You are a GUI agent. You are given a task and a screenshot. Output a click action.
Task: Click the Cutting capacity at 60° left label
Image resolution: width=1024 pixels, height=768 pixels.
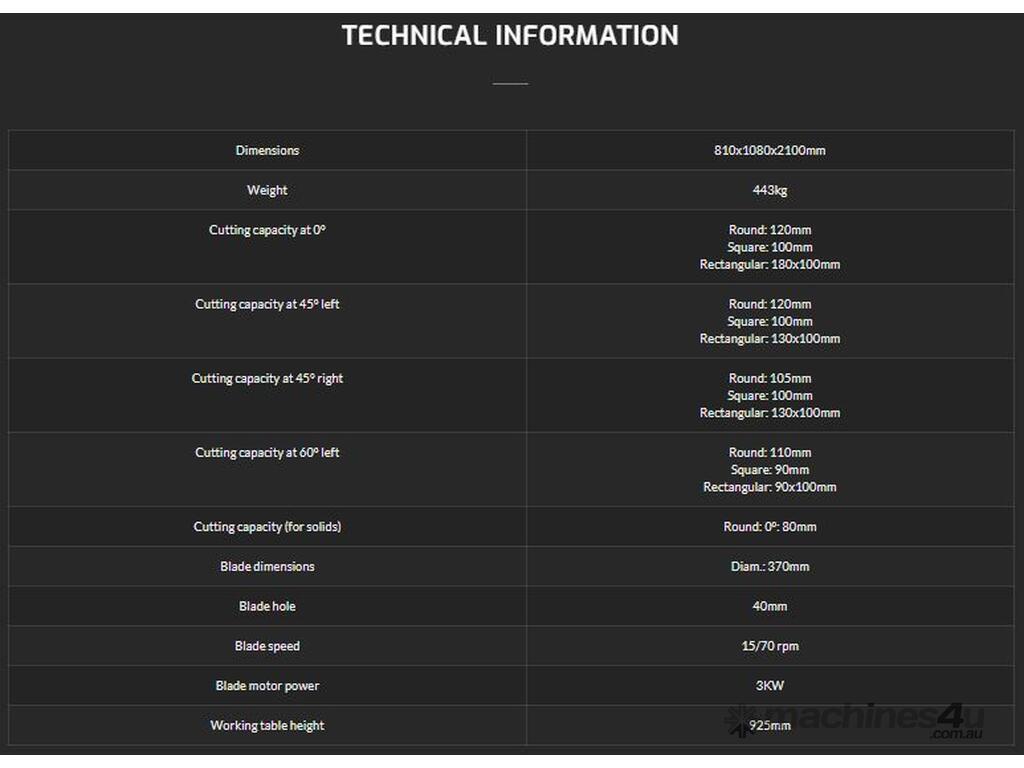click(x=267, y=452)
